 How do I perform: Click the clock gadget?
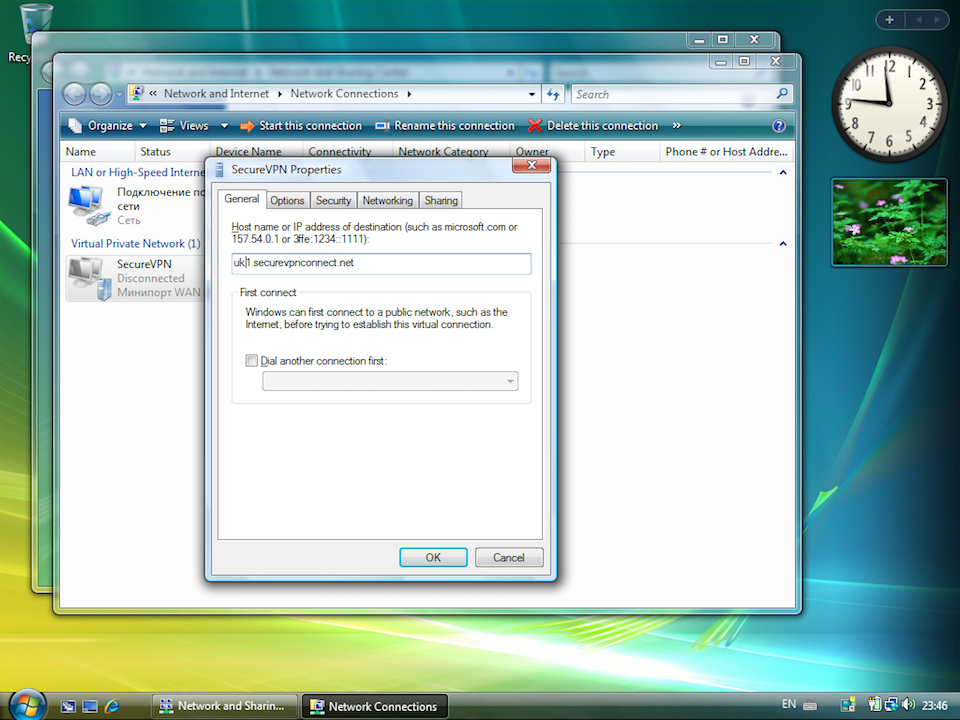point(890,103)
